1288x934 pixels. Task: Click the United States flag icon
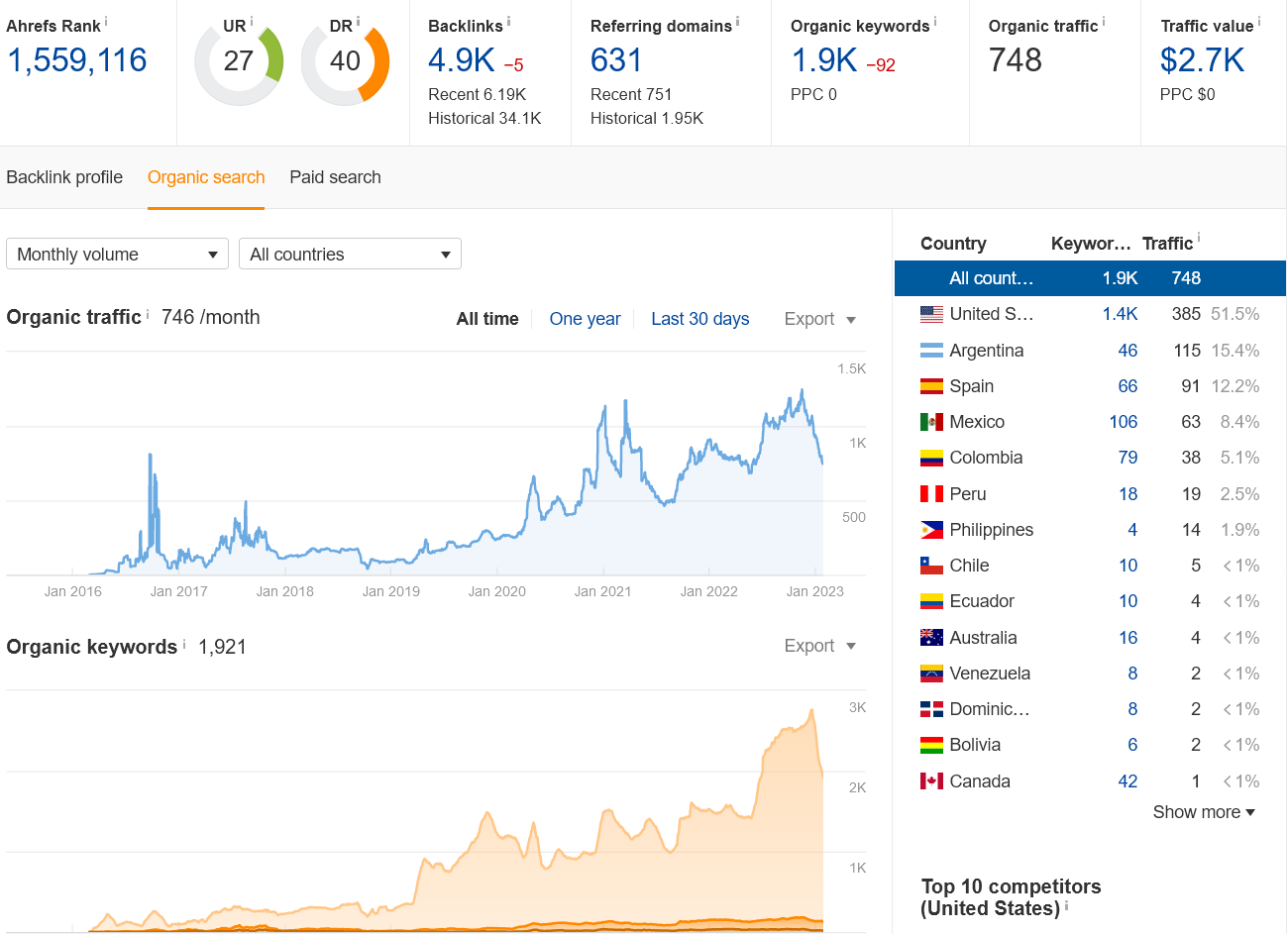[931, 314]
